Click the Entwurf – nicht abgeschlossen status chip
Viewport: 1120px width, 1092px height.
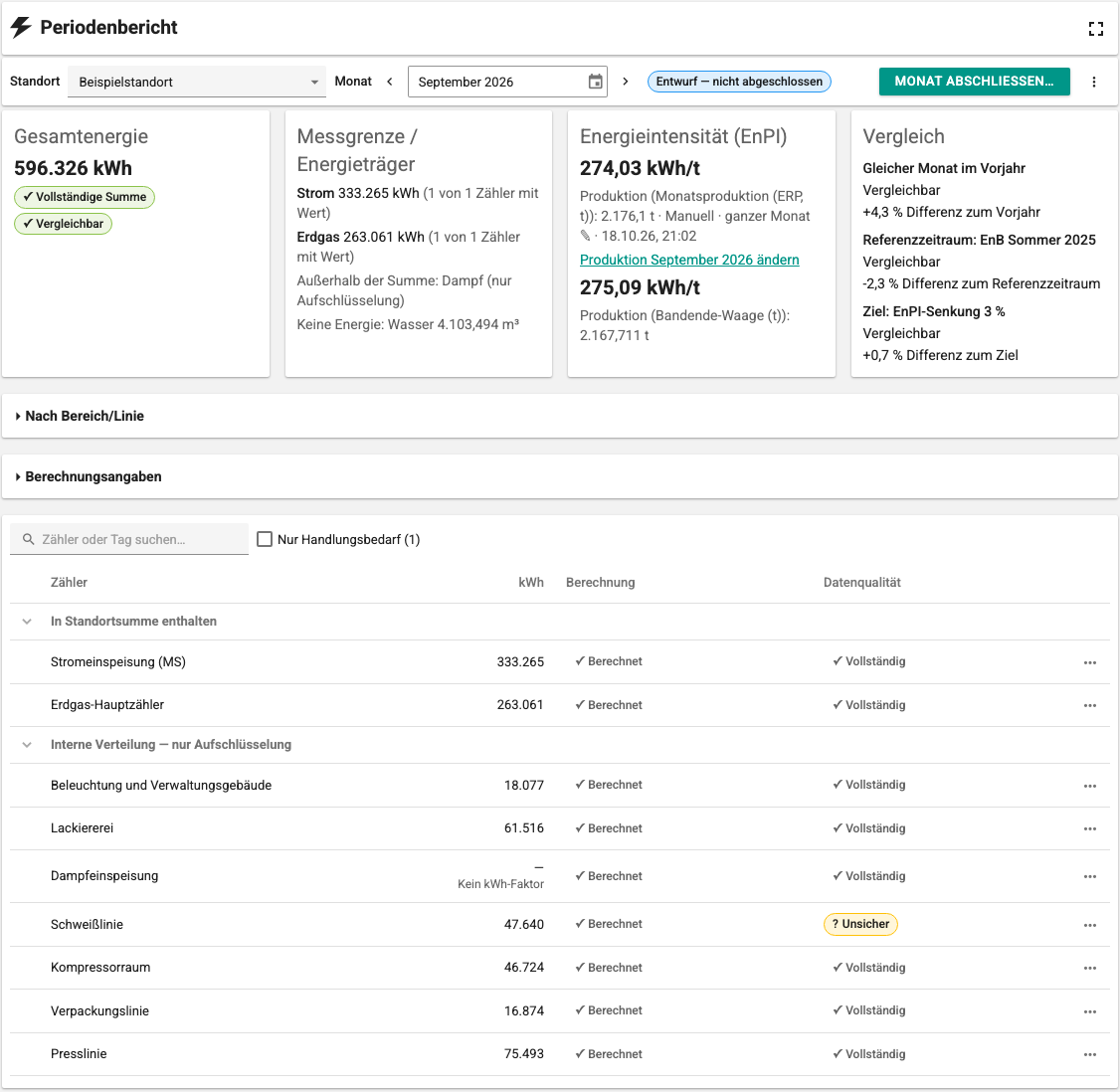(x=739, y=82)
